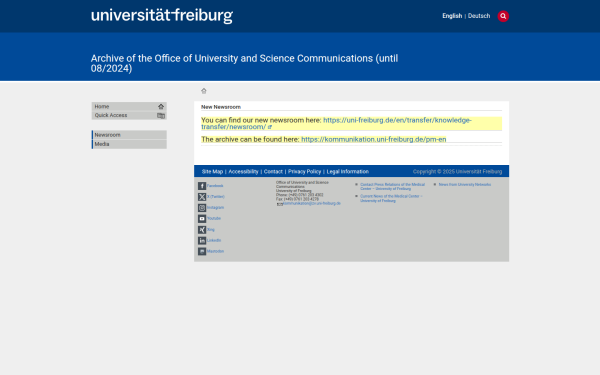Switch language to Deutsch
The width and height of the screenshot is (600, 375).
479,16
